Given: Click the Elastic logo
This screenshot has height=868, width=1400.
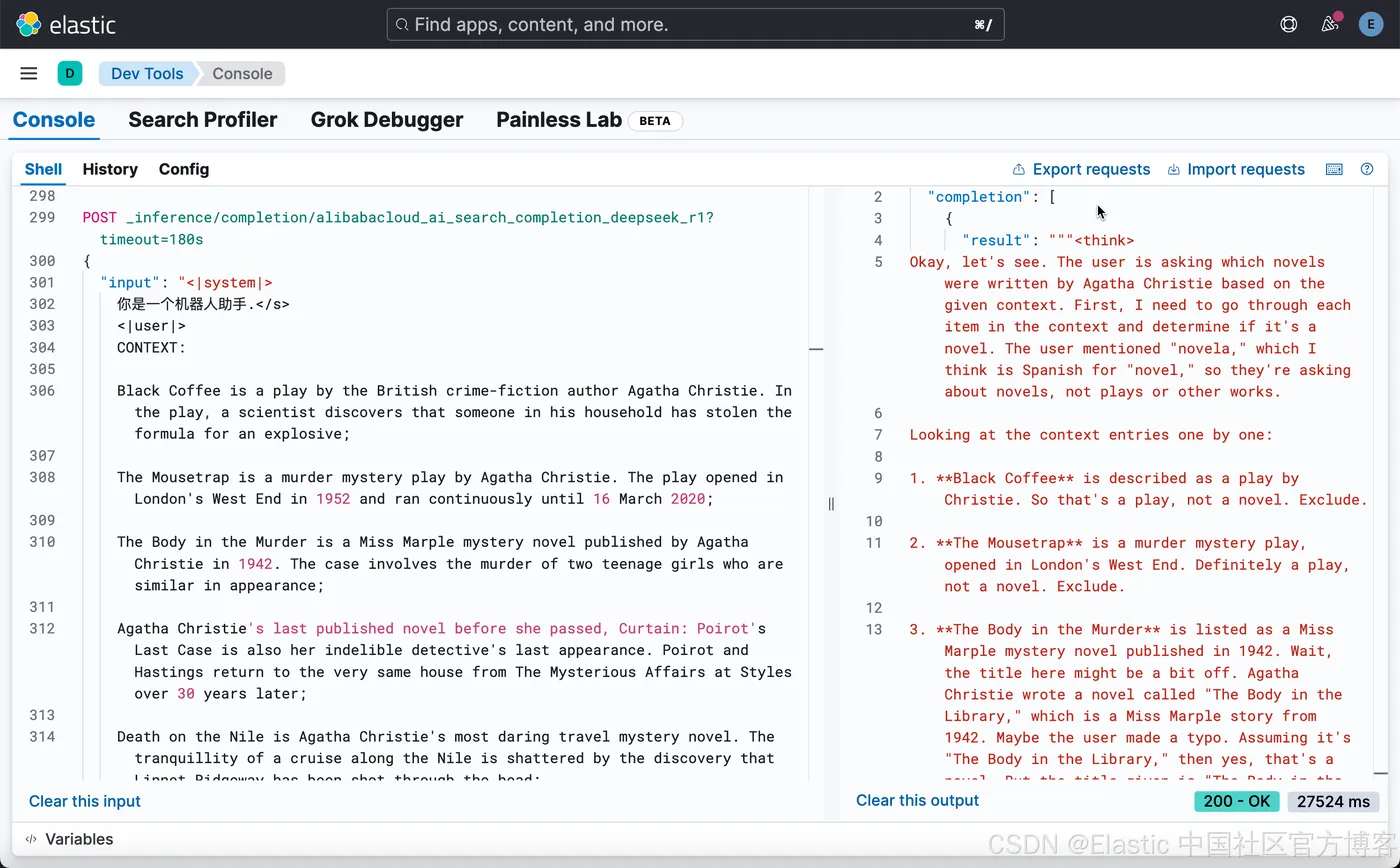Looking at the screenshot, I should 66,24.
